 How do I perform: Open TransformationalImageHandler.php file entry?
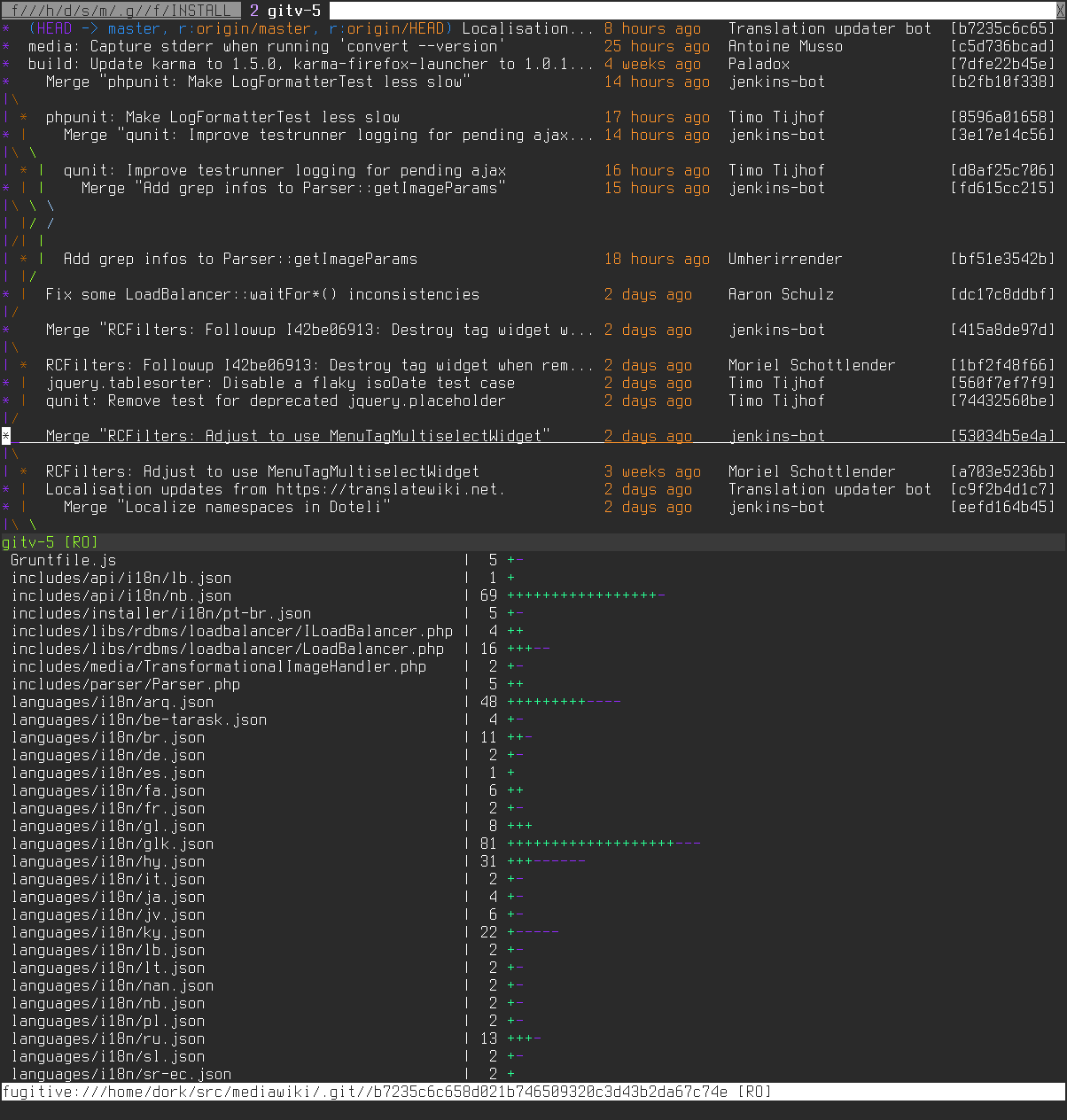219,666
